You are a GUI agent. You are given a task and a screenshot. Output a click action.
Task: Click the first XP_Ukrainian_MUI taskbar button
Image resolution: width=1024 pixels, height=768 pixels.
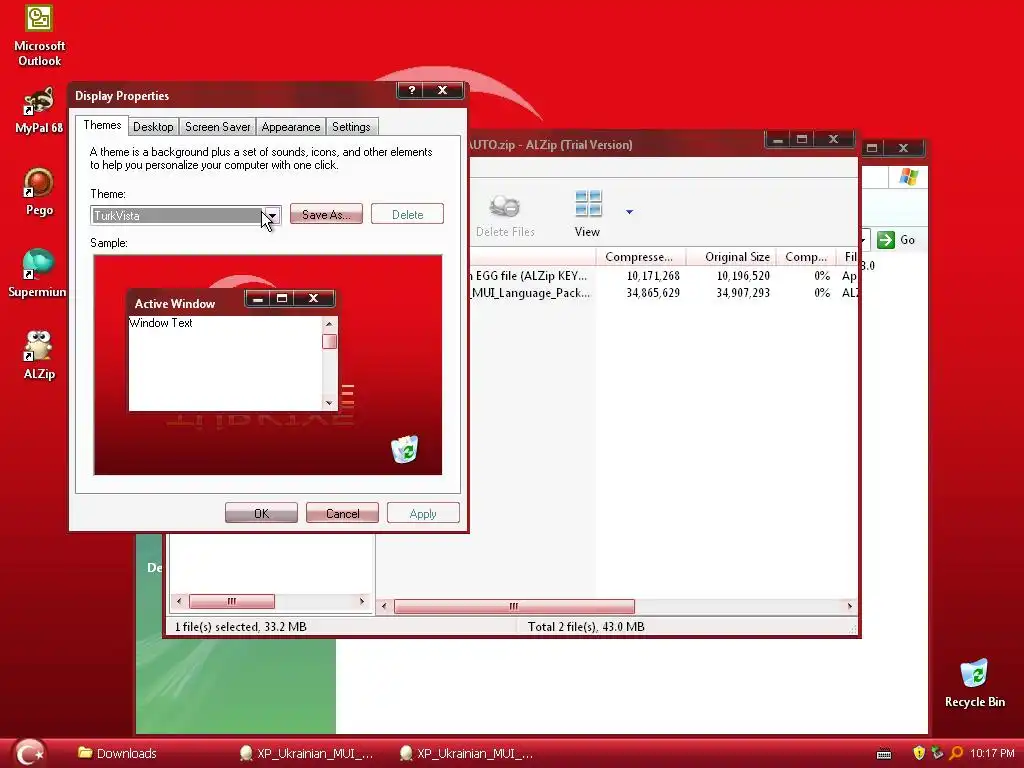click(x=307, y=754)
